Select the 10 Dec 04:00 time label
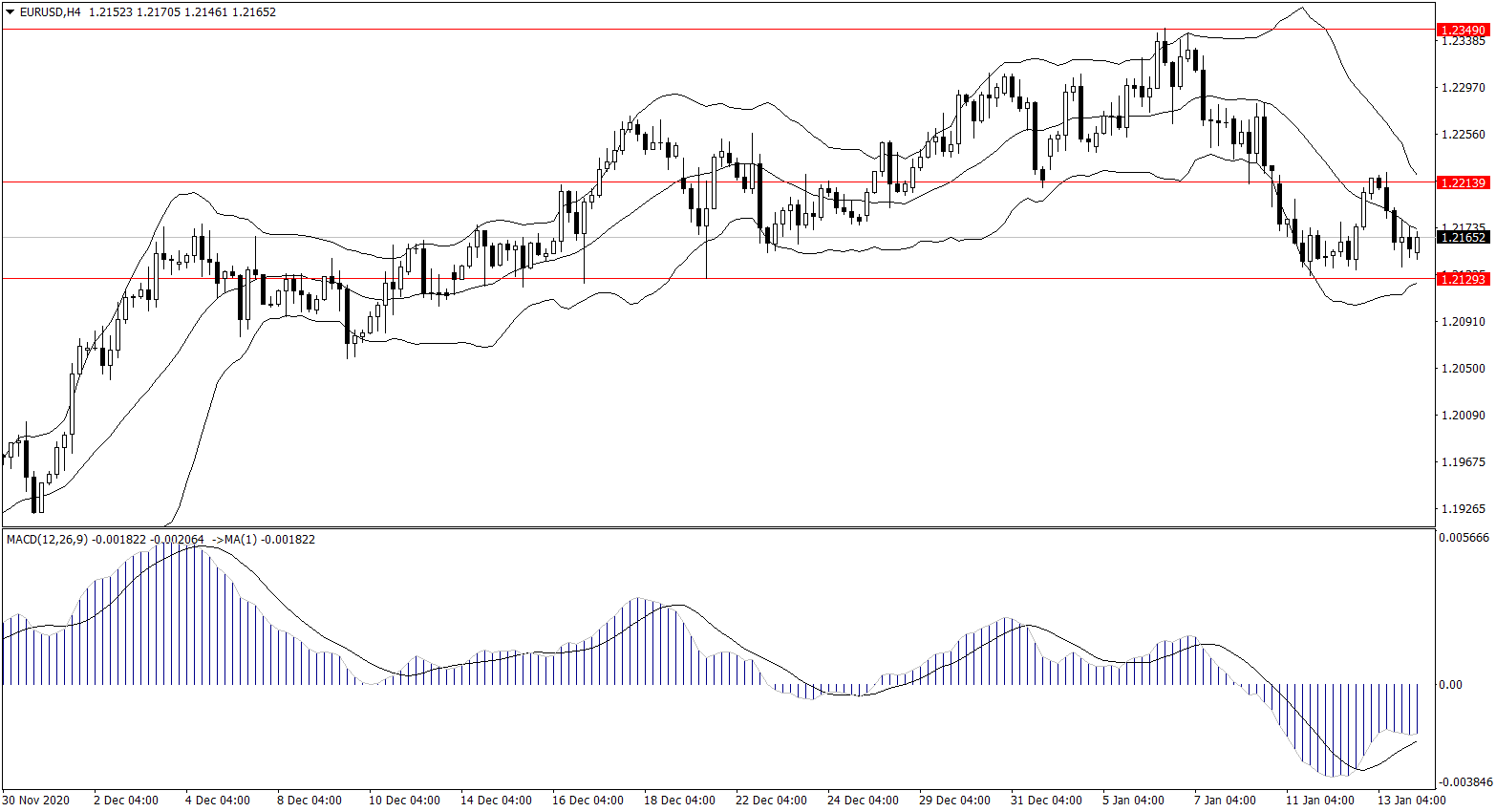The width and height of the screenshot is (1496, 812). point(404,800)
